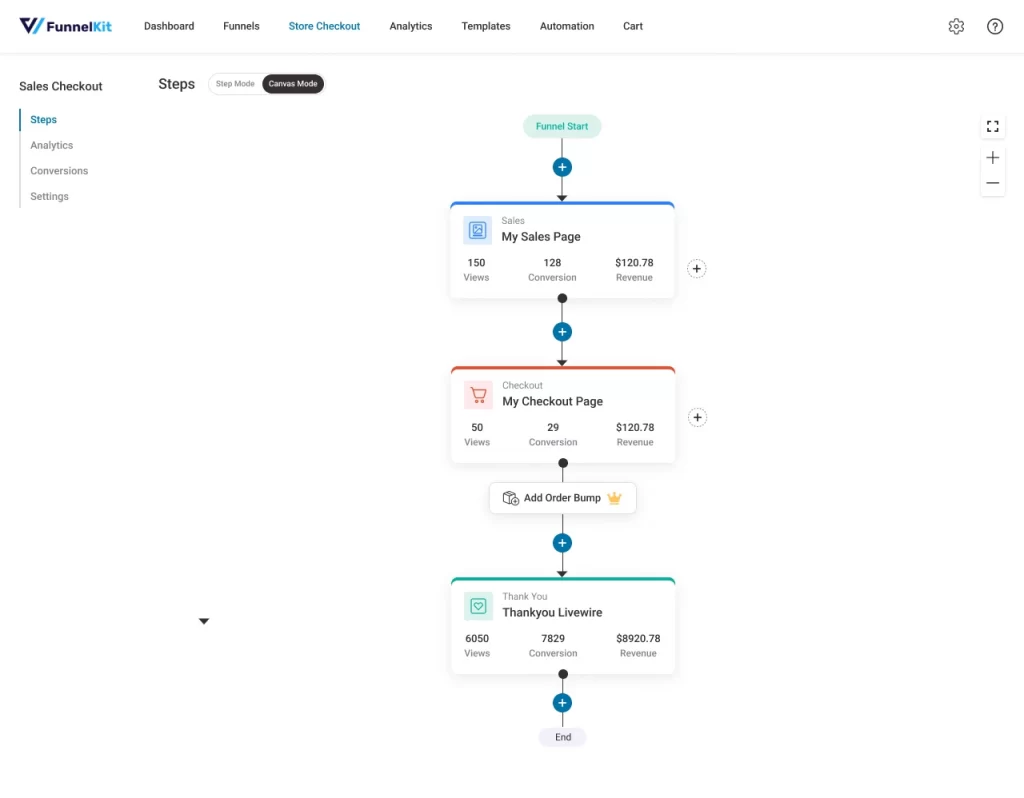Zoom in on the canvas
The width and height of the screenshot is (1024, 798).
992,157
